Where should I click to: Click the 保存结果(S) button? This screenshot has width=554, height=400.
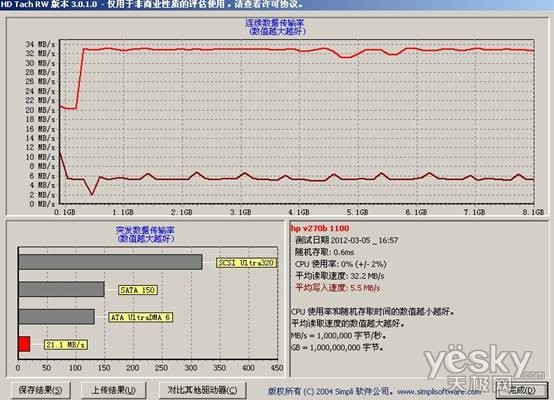40,390
